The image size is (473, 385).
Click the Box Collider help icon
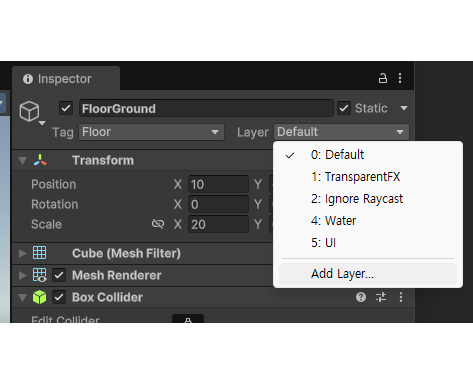pos(361,297)
